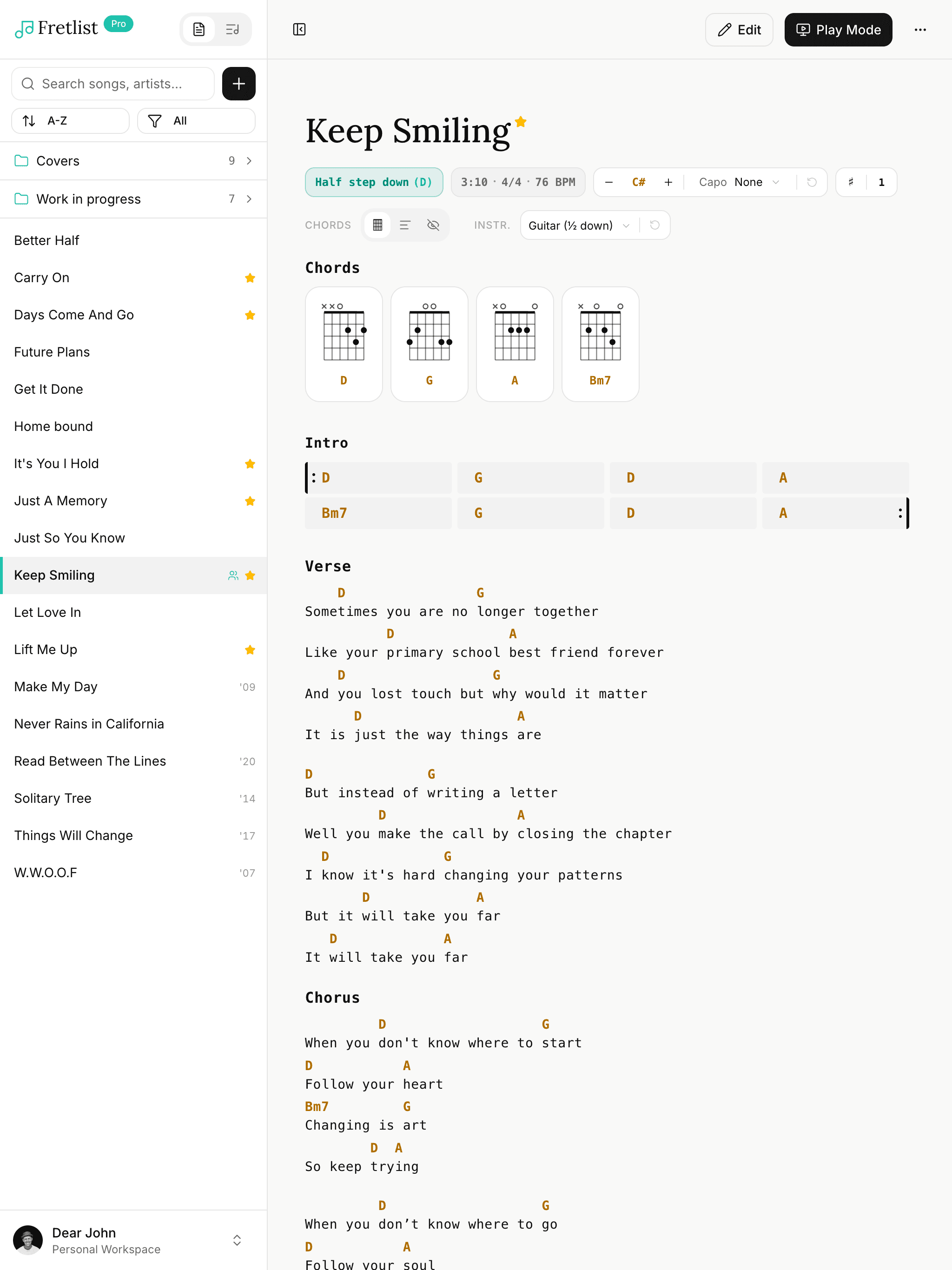The width and height of the screenshot is (952, 1270).
Task: Open the All filter dropdown
Action: click(x=196, y=120)
